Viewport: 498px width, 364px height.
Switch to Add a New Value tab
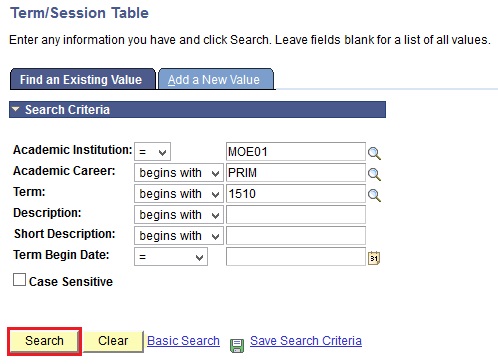[x=216, y=79]
